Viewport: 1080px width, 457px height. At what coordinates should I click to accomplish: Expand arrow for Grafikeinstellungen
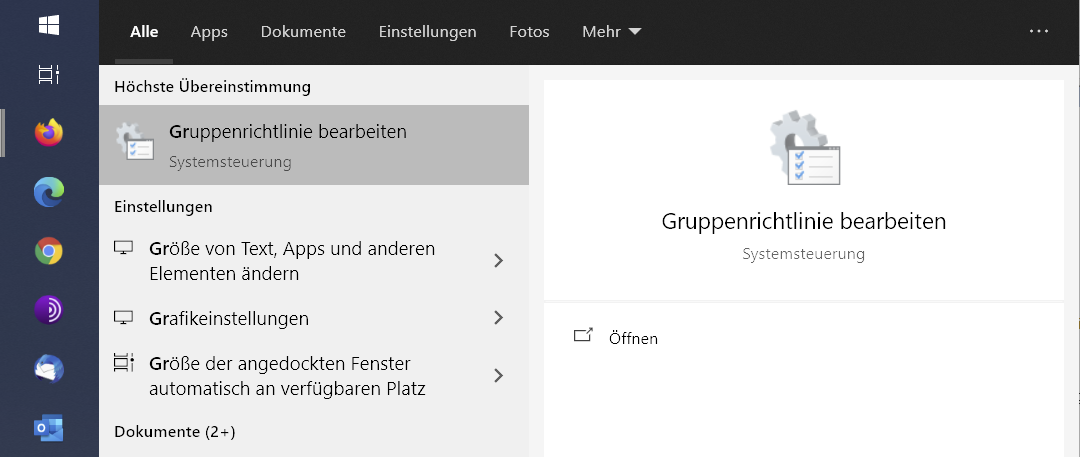499,318
